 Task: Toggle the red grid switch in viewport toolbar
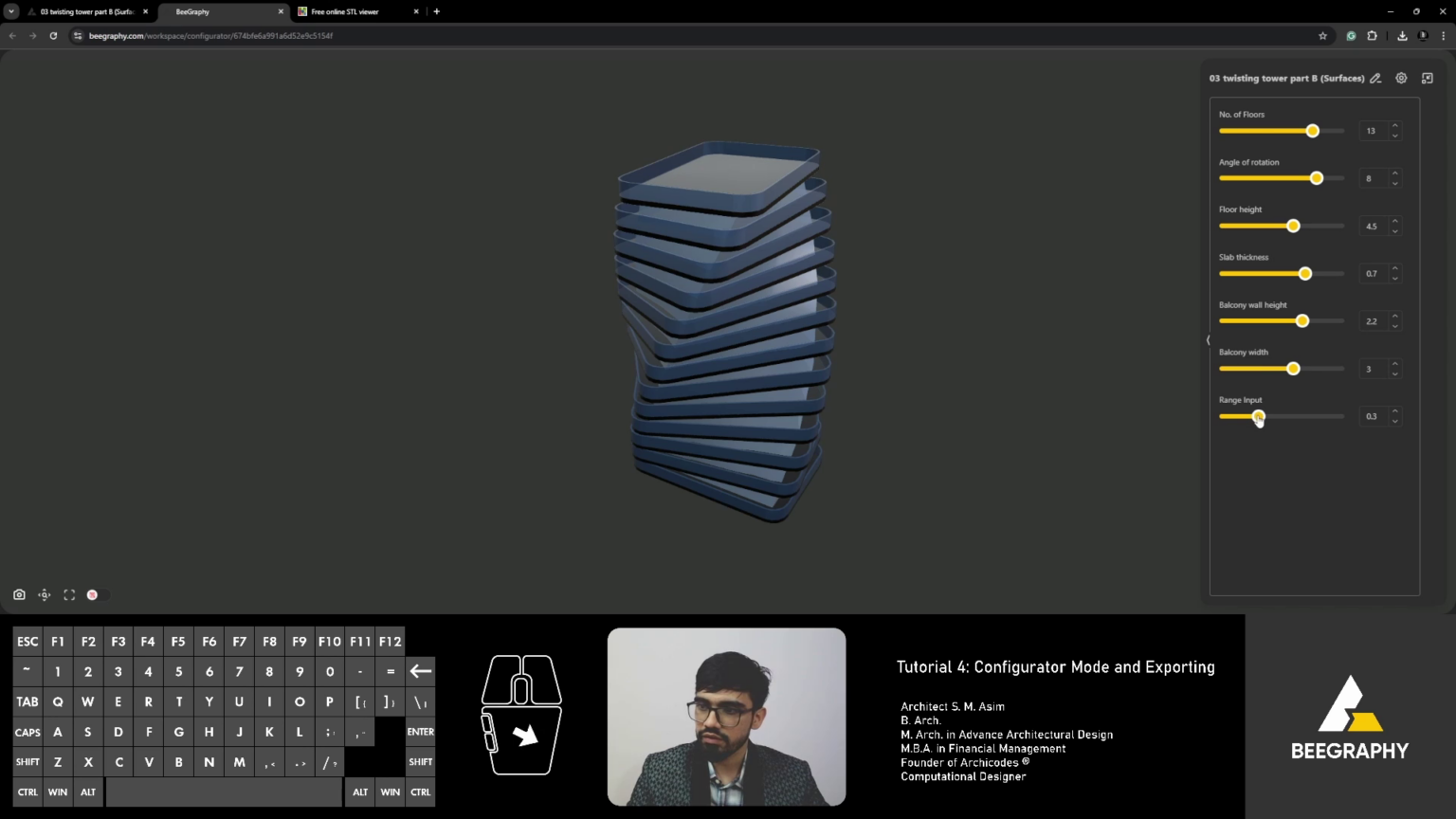92,594
